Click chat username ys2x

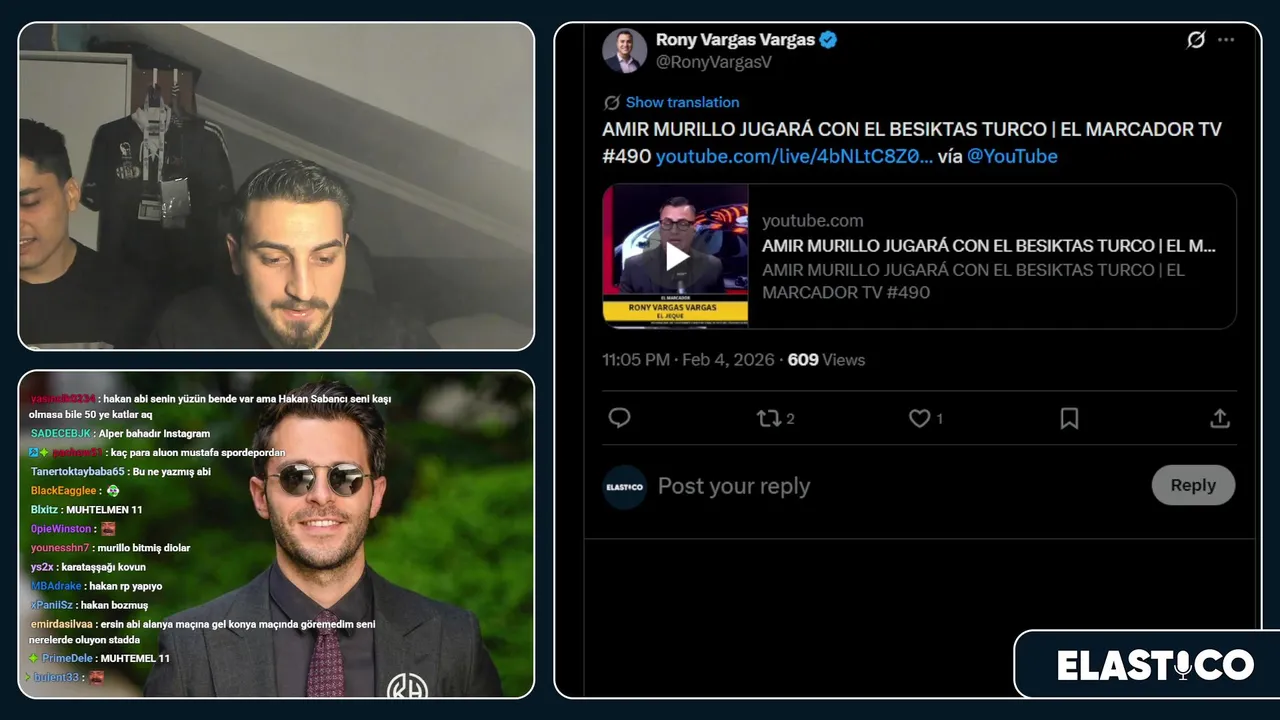tap(42, 567)
